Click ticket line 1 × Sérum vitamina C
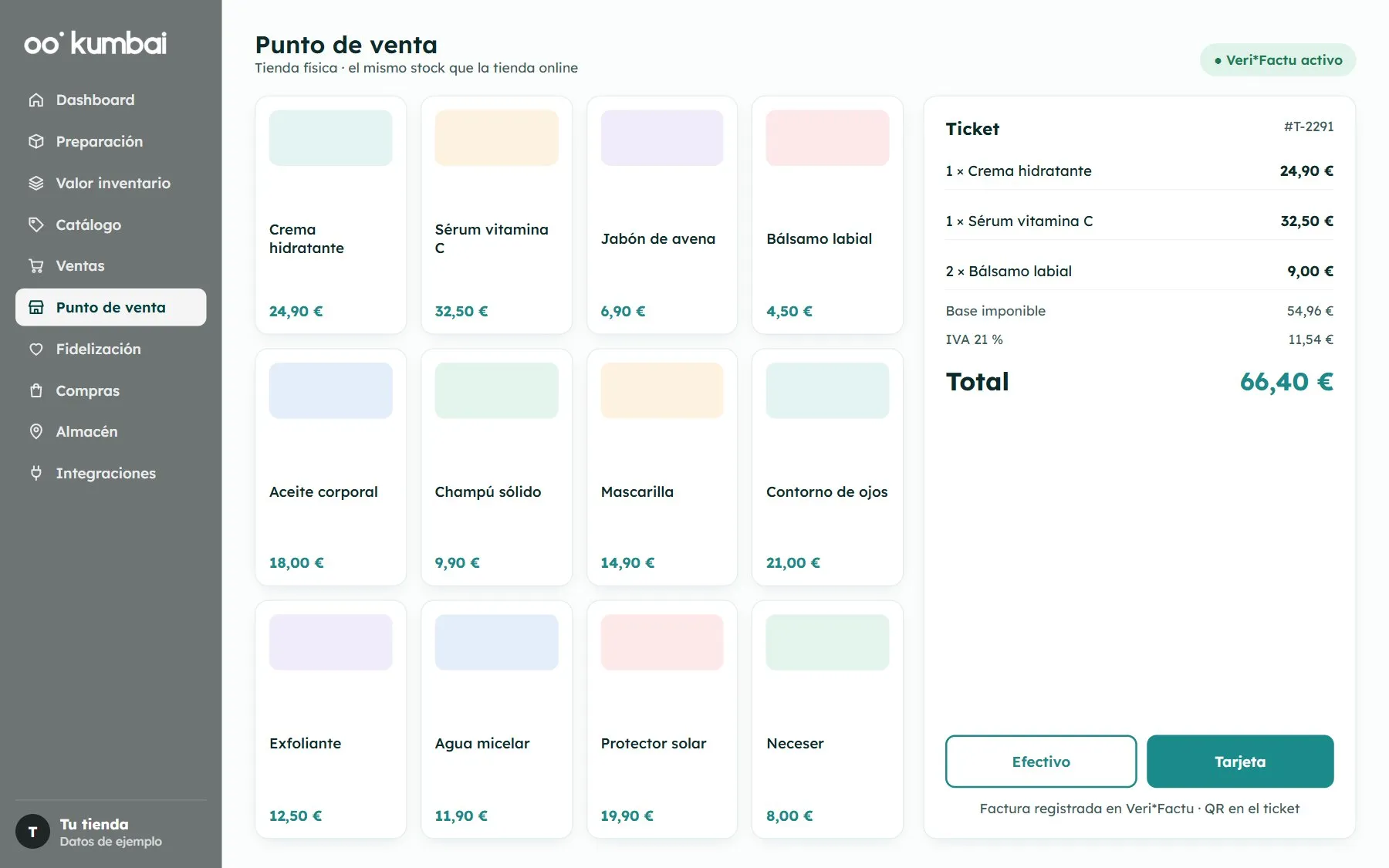The image size is (1389, 868). pos(1140,221)
